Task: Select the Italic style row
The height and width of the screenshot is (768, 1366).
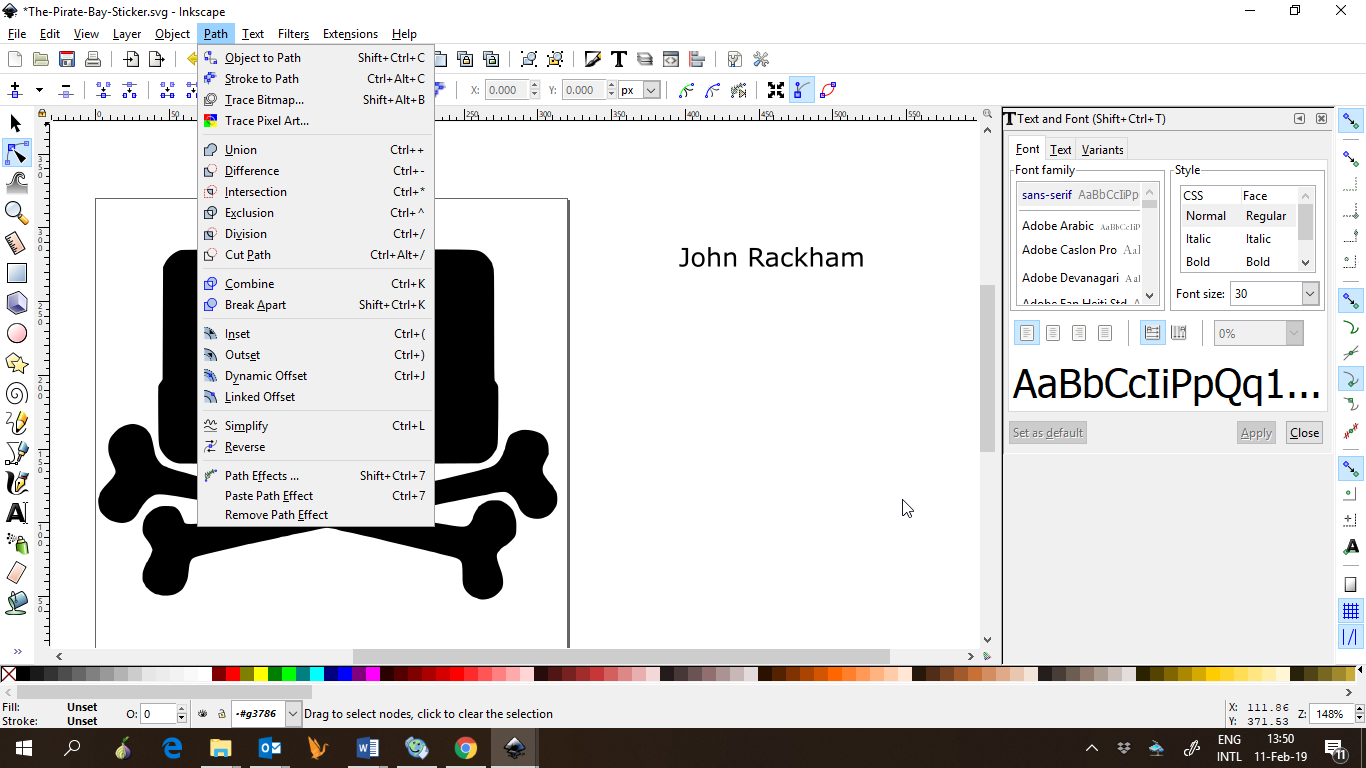Action: point(1239,239)
